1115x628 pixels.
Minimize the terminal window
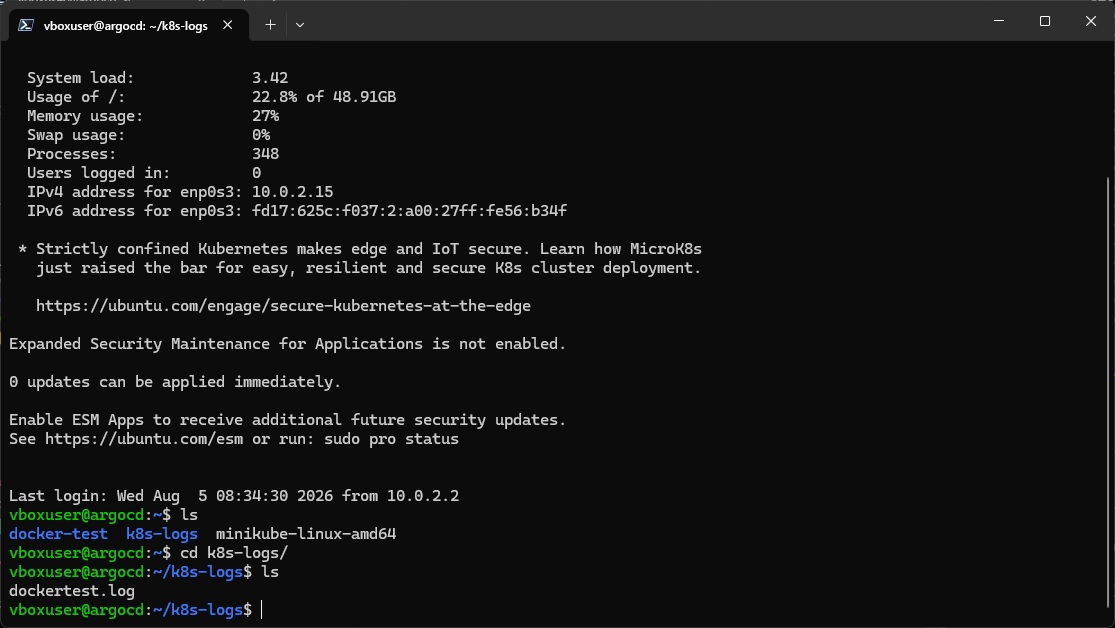[x=999, y=21]
